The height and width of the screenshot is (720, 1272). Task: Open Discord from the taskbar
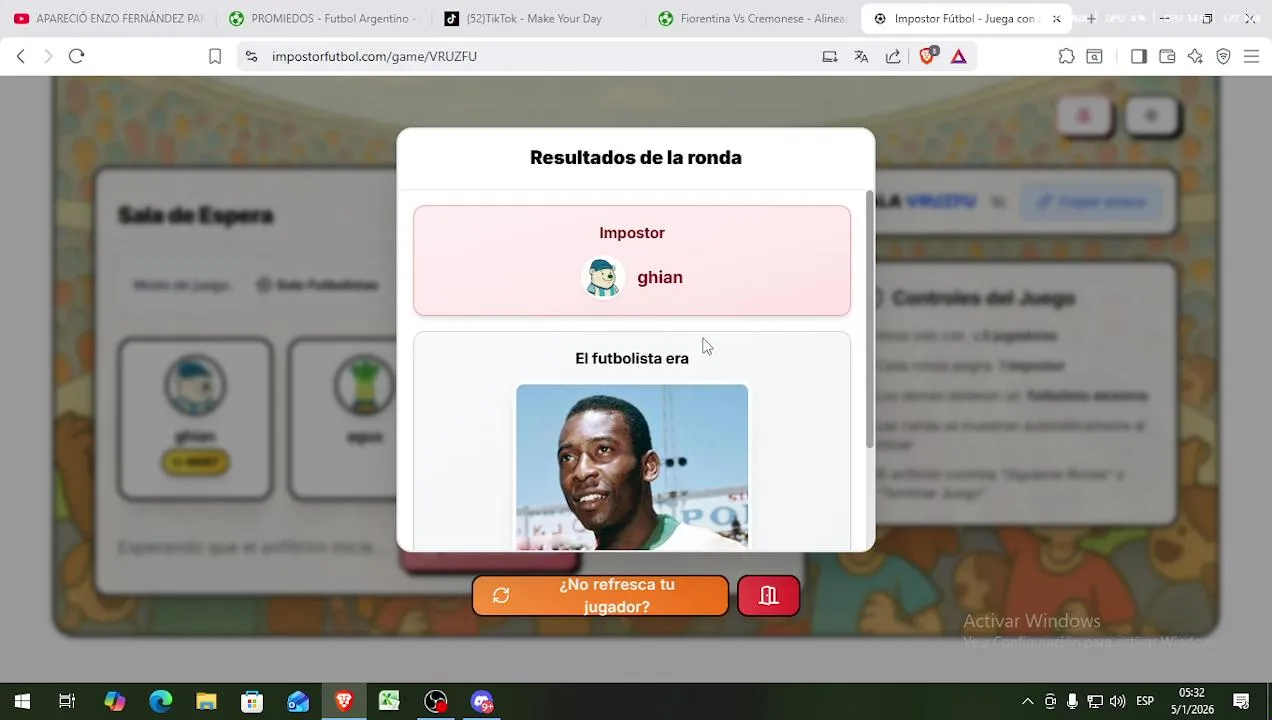coord(482,702)
